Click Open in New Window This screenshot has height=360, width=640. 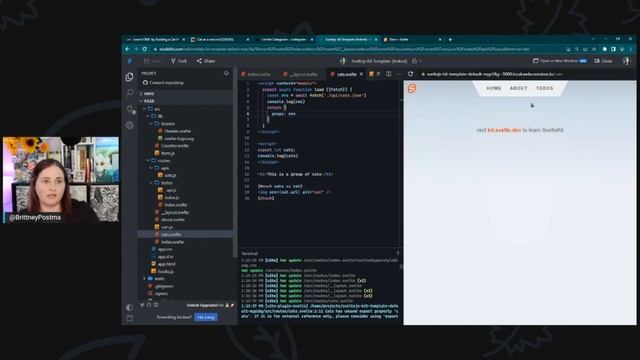(559, 61)
